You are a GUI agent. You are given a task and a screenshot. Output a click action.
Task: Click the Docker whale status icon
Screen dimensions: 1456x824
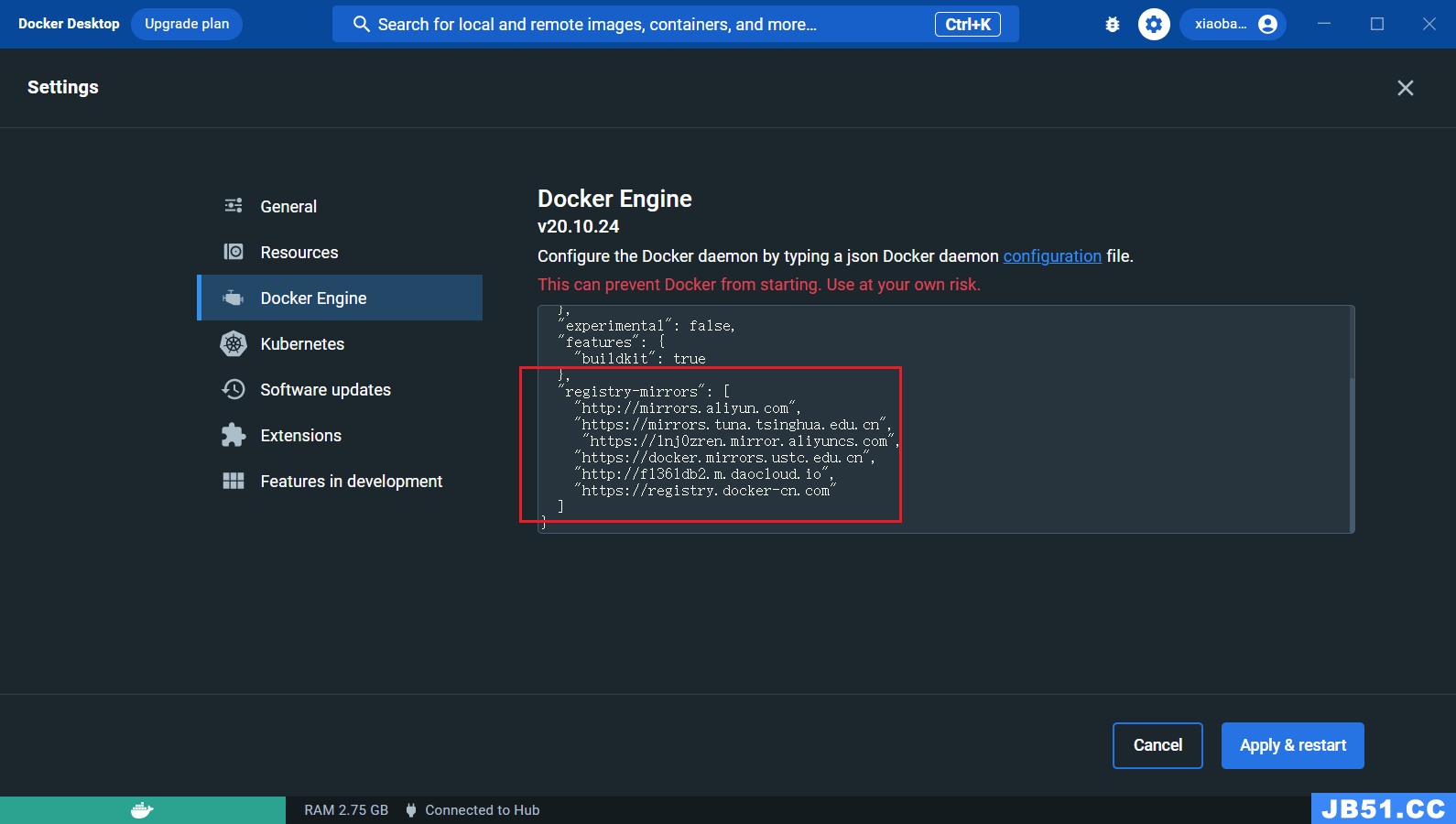(142, 810)
